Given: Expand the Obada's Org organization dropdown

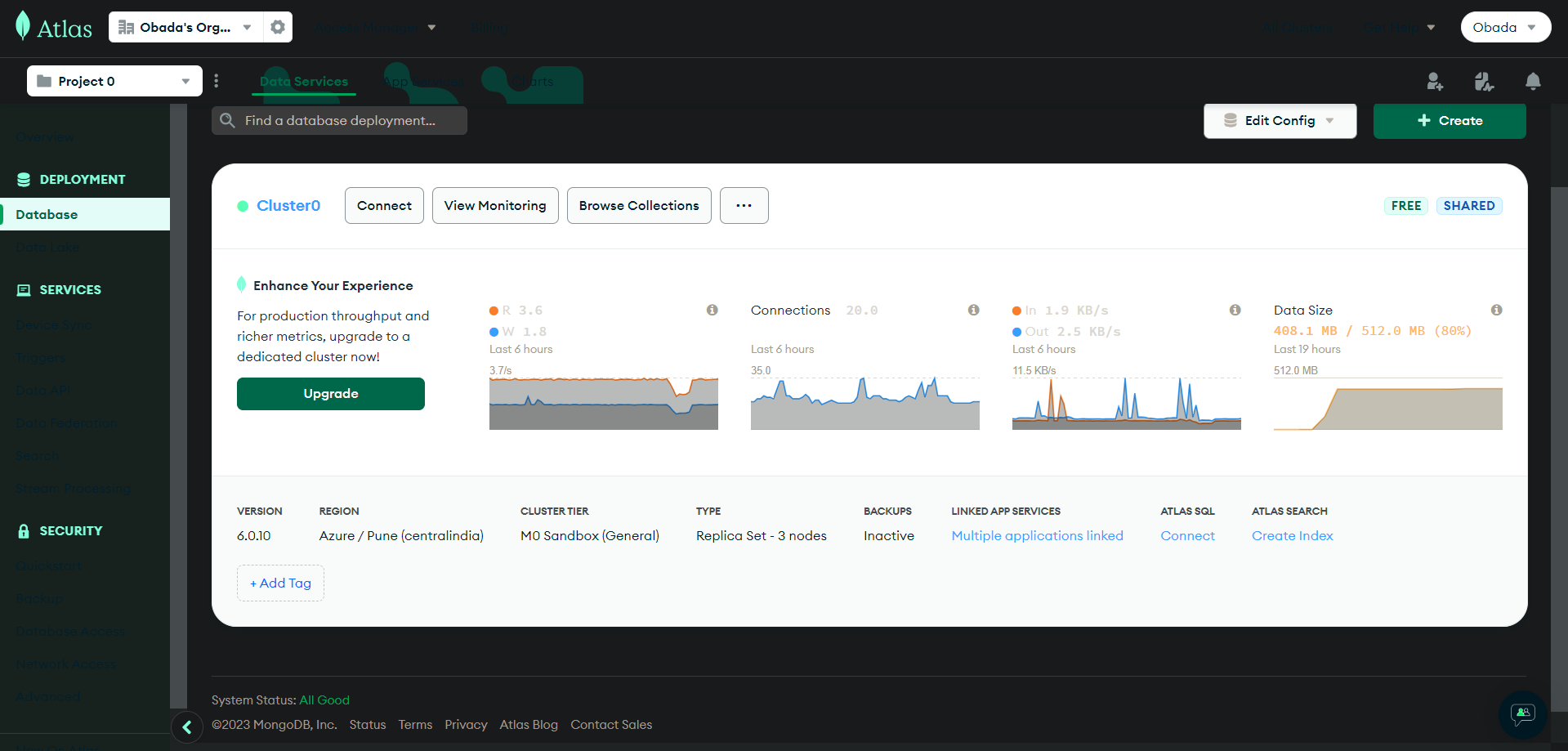Looking at the screenshot, I should (186, 27).
